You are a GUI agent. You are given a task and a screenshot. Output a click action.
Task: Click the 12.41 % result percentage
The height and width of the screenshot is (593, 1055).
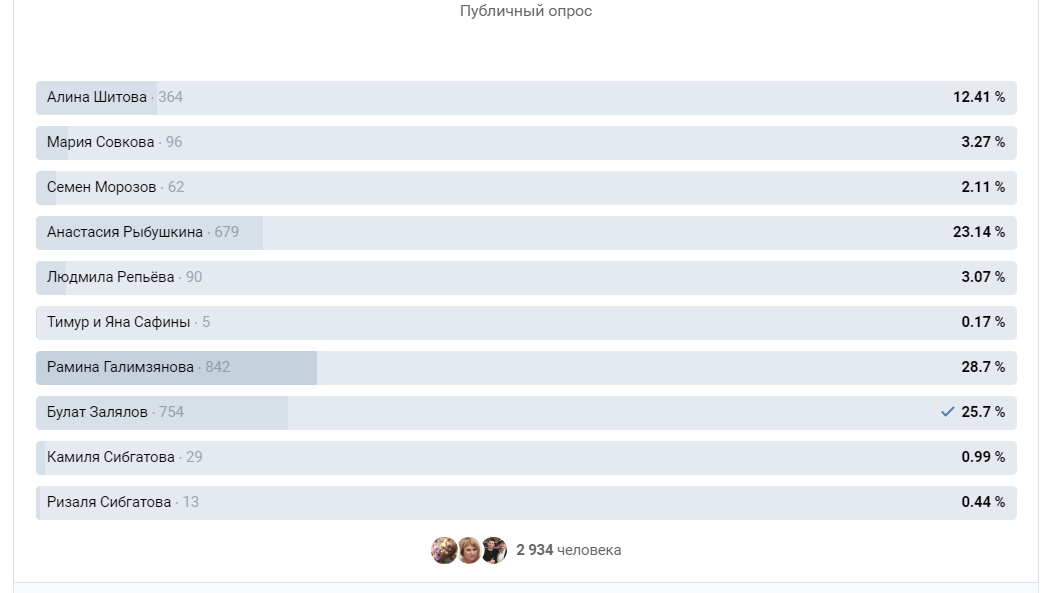(x=979, y=97)
